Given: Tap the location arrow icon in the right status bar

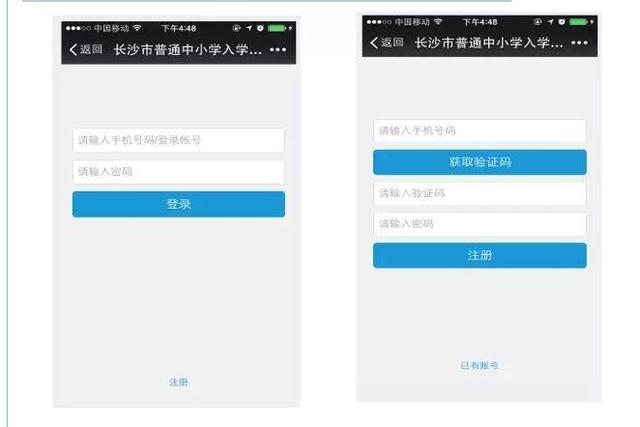Looking at the screenshot, I should 550,21.
